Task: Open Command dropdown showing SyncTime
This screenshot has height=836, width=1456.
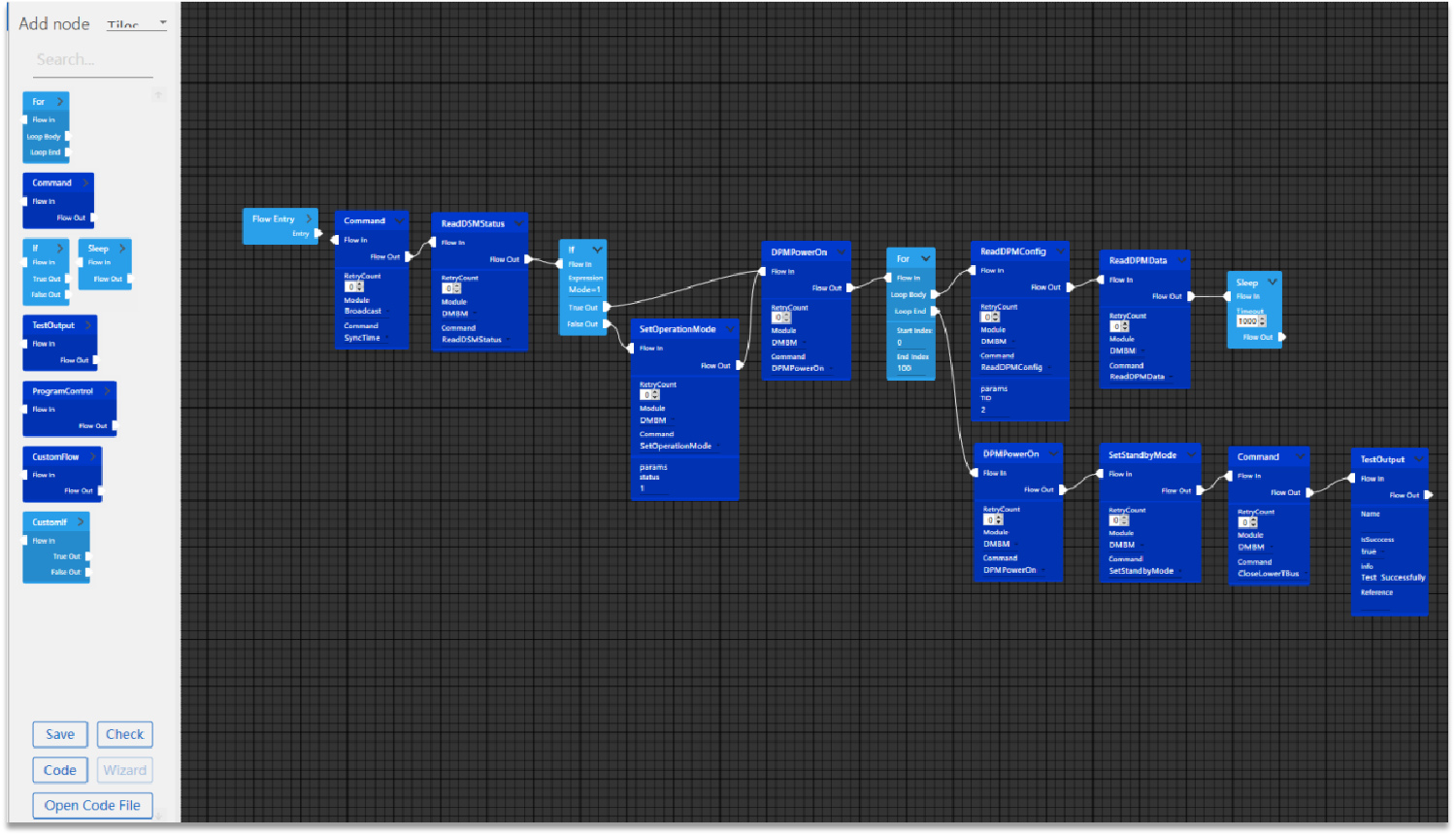Action: coord(365,338)
